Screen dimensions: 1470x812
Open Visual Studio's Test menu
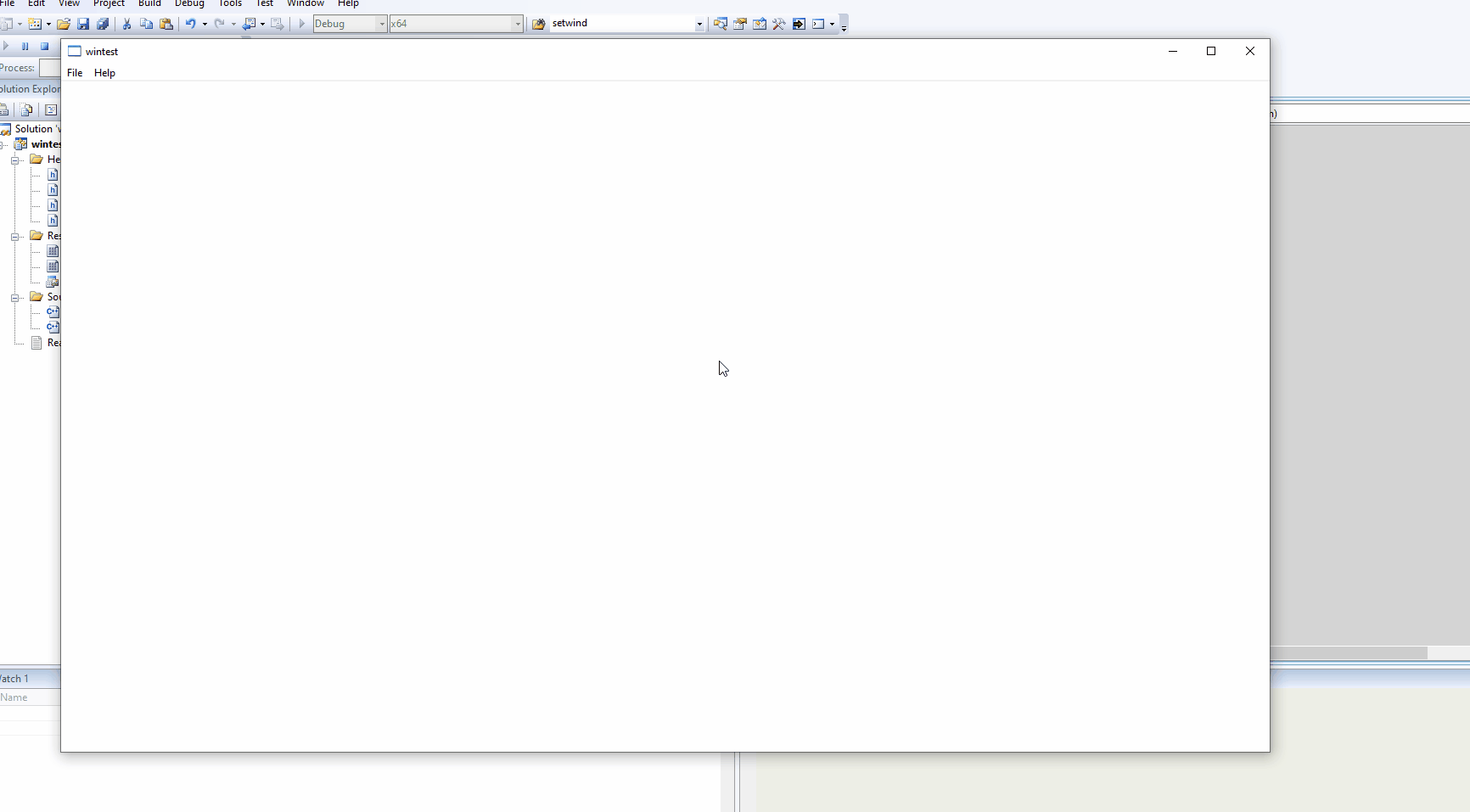(x=265, y=3)
